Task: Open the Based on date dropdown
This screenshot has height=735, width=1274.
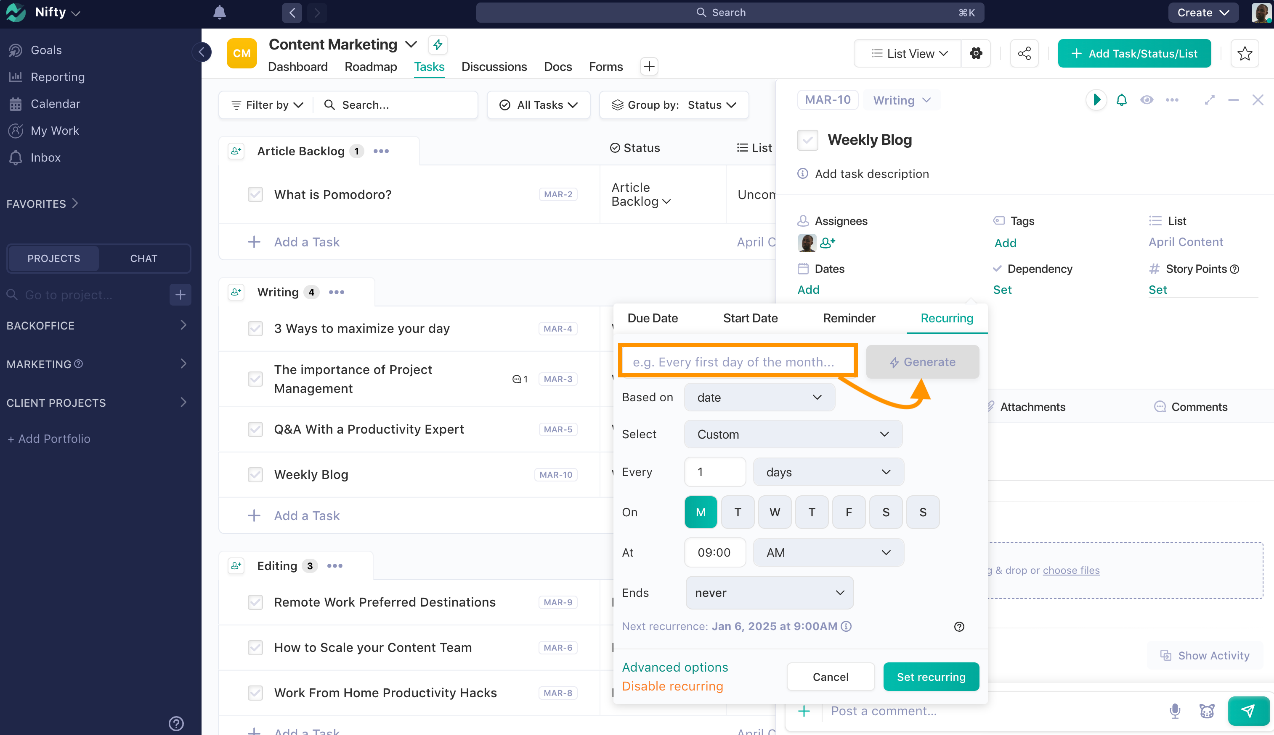Action: [x=760, y=397]
